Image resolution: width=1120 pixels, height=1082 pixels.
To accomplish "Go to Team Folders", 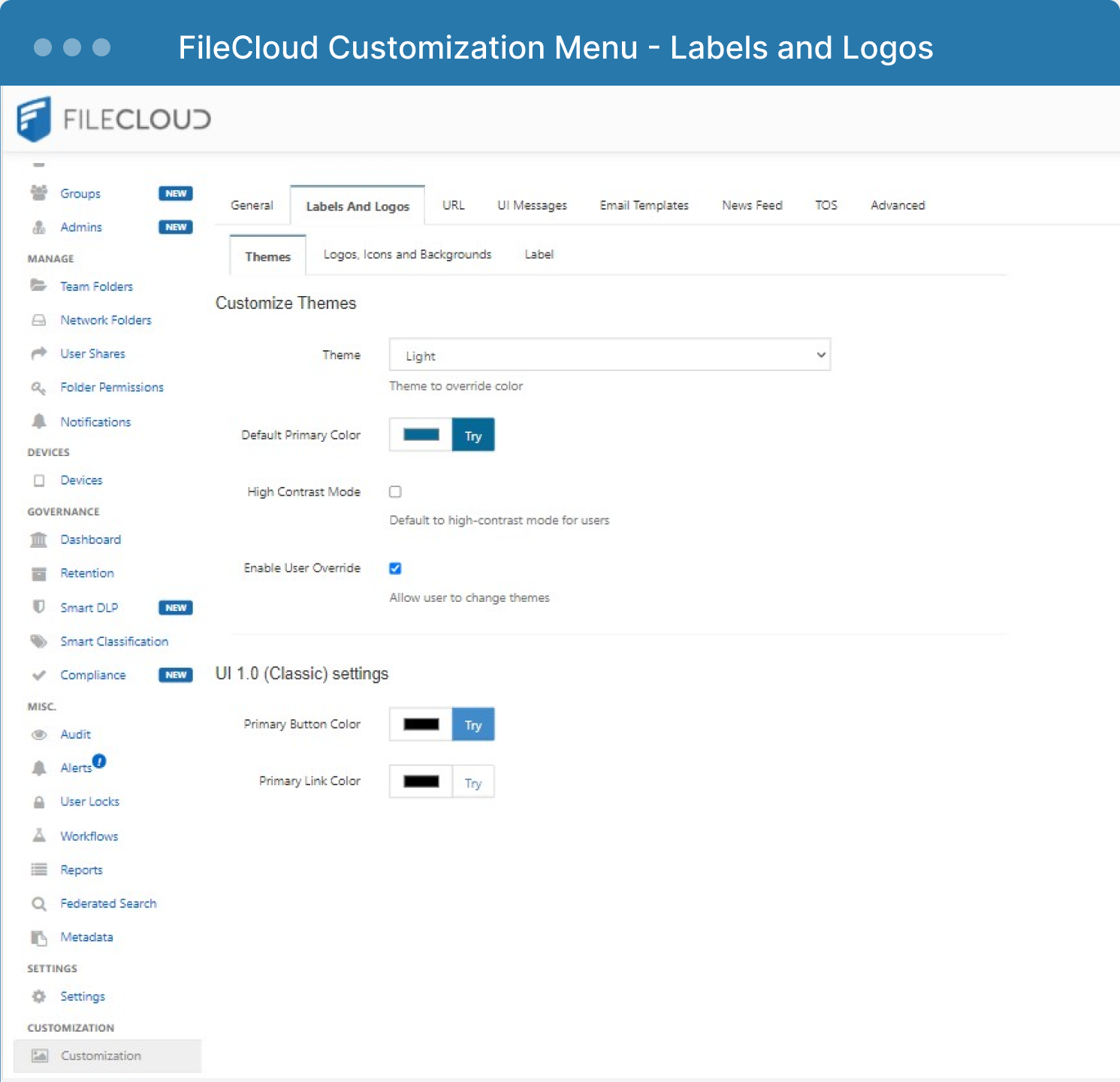I will pos(96,286).
